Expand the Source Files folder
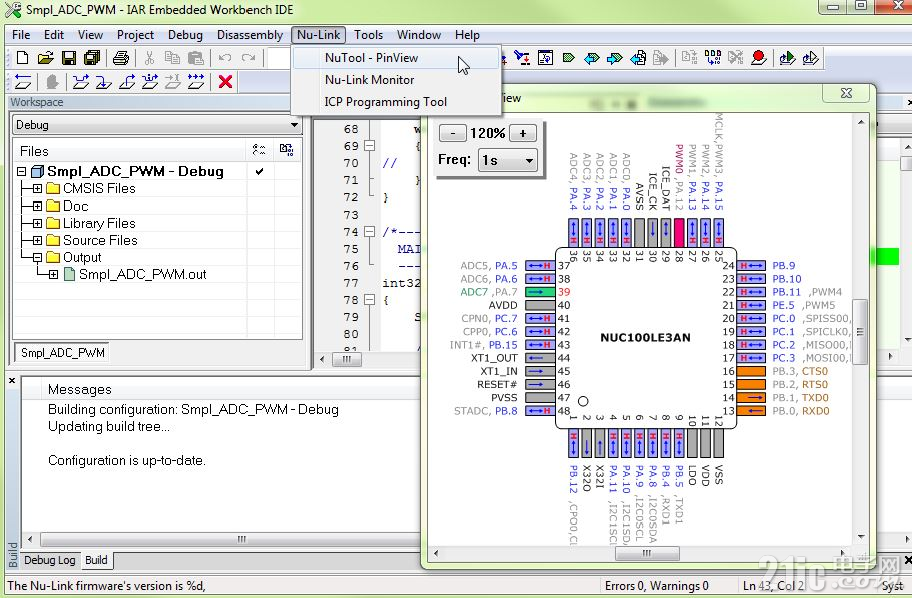This screenshot has width=912, height=598. 37,240
